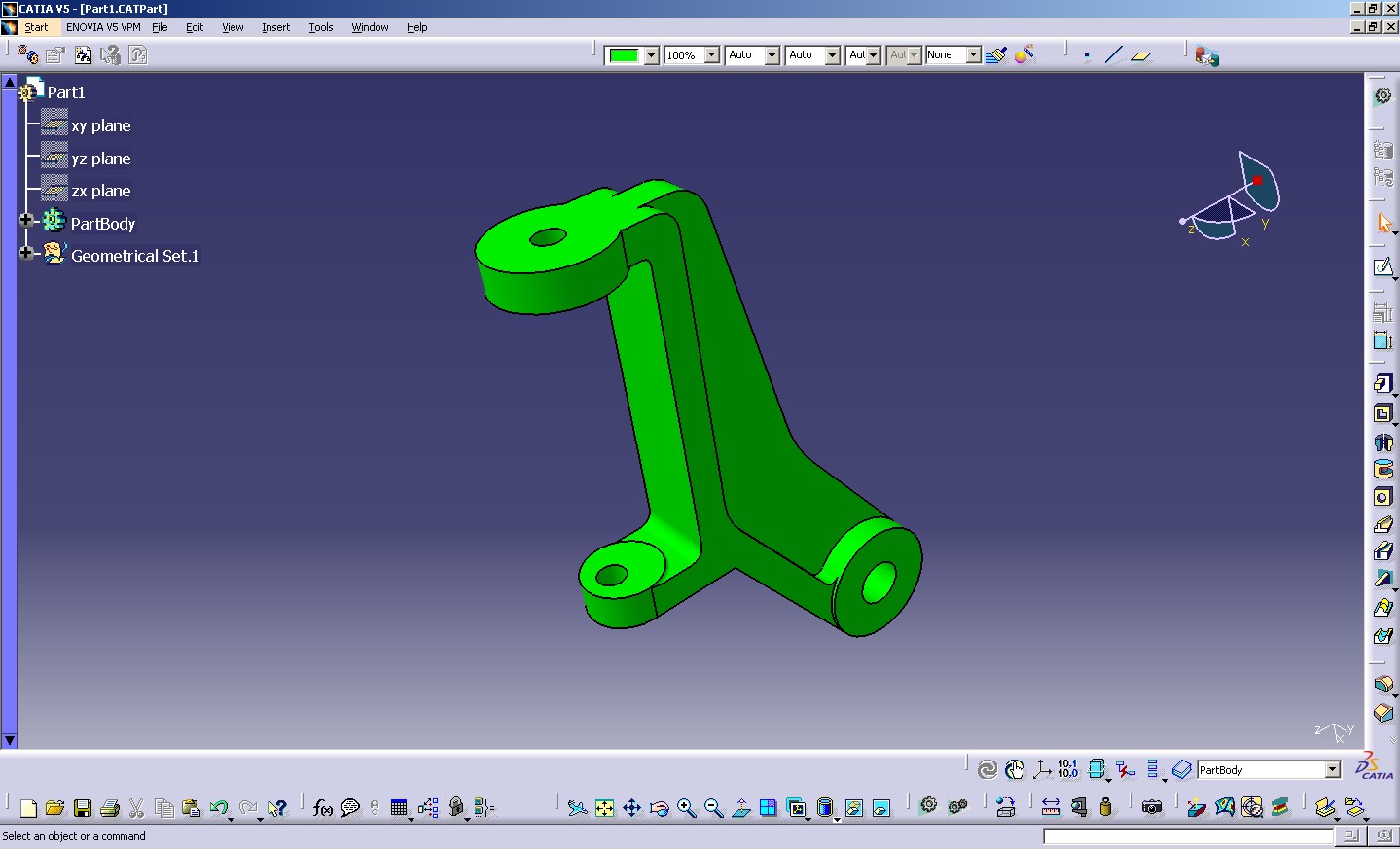The width and height of the screenshot is (1400, 849).
Task: Click the Select arrow tool on right toolbar
Action: 1382,223
